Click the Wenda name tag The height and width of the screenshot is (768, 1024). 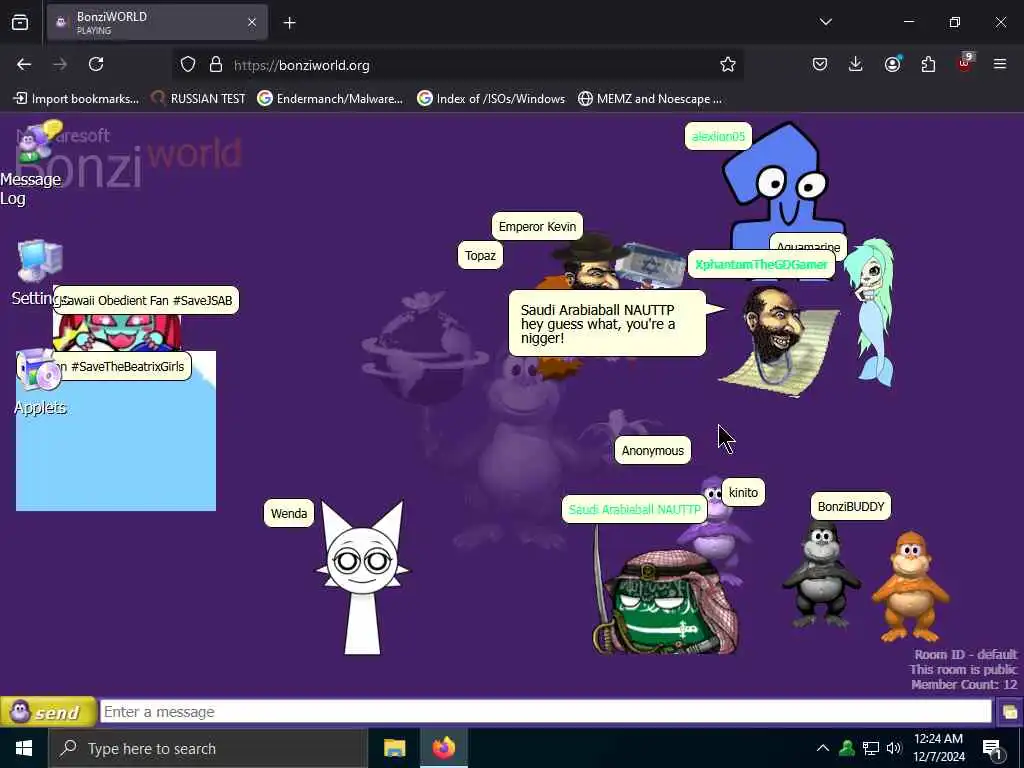point(289,513)
